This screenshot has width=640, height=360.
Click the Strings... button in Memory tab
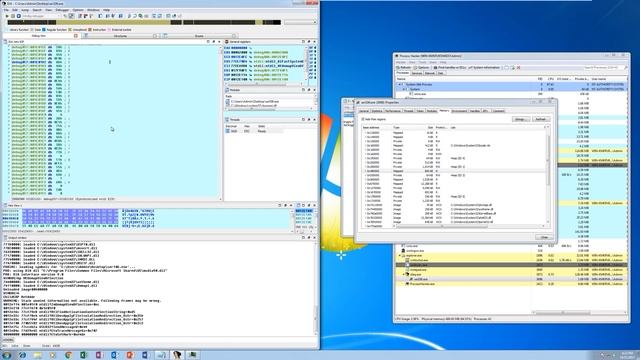[x=521, y=119]
